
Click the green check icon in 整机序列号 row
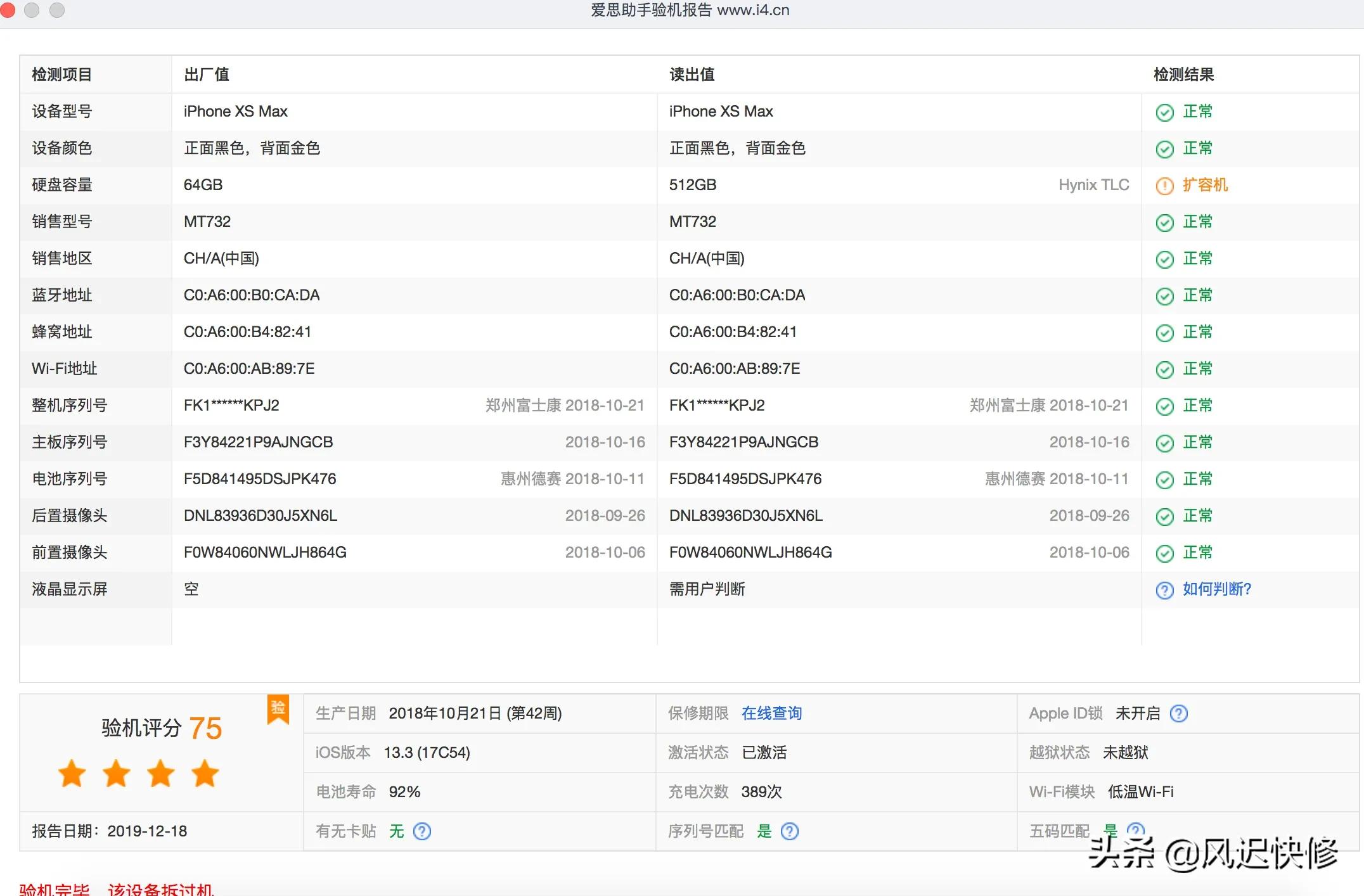pos(1164,407)
